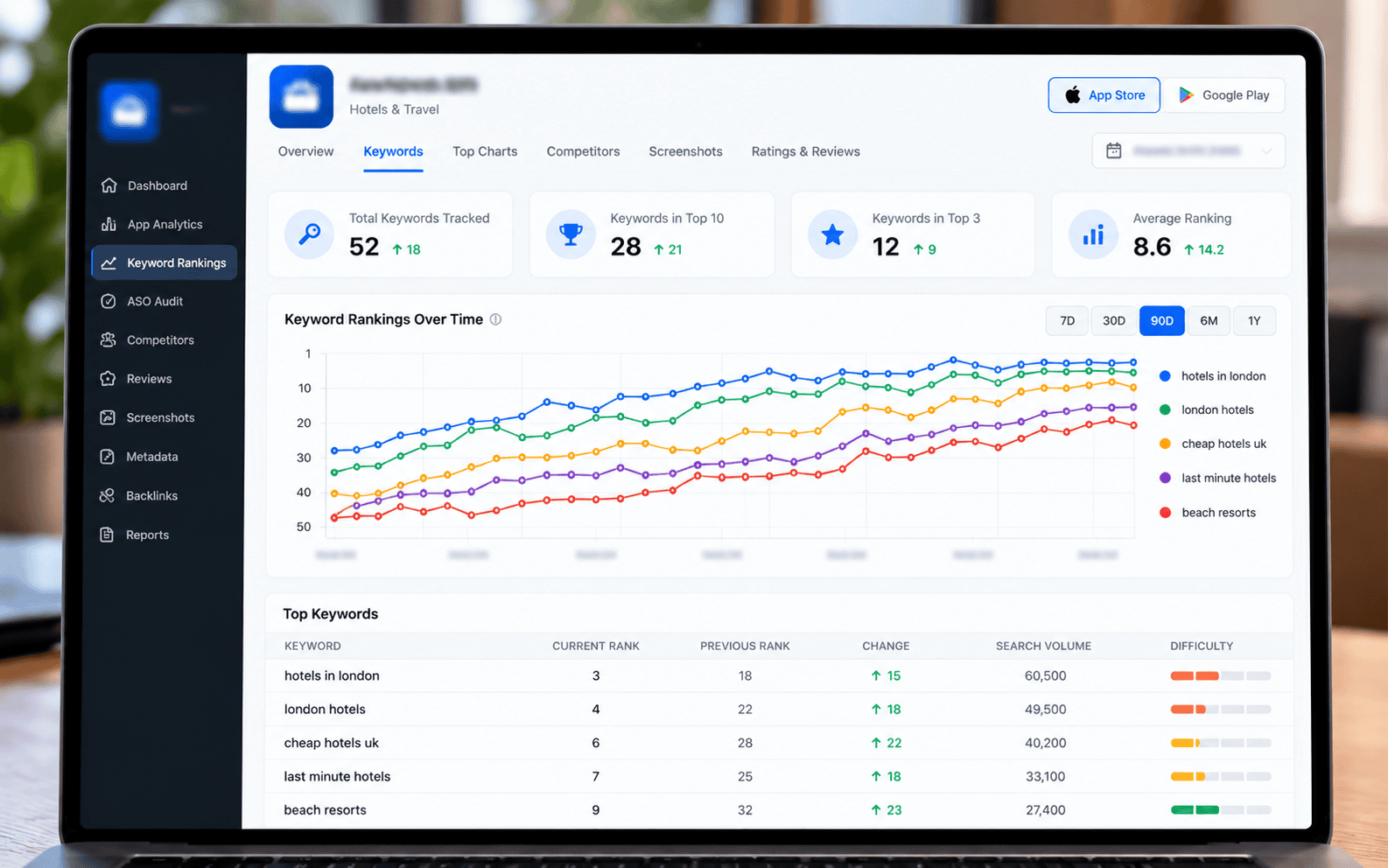Click the blue app icon in the header
The height and width of the screenshot is (868, 1388).
pos(301,96)
